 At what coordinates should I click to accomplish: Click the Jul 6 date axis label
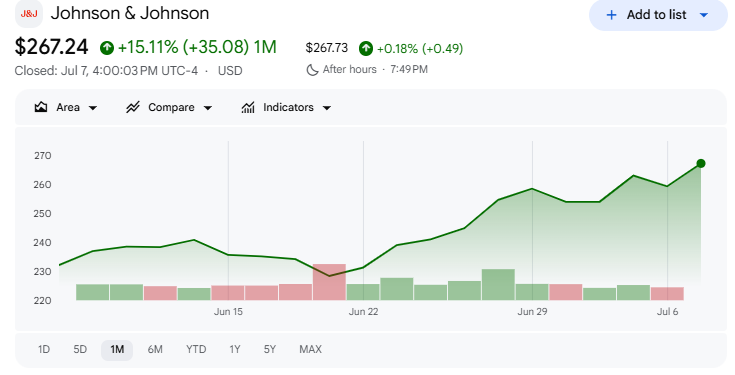point(668,312)
